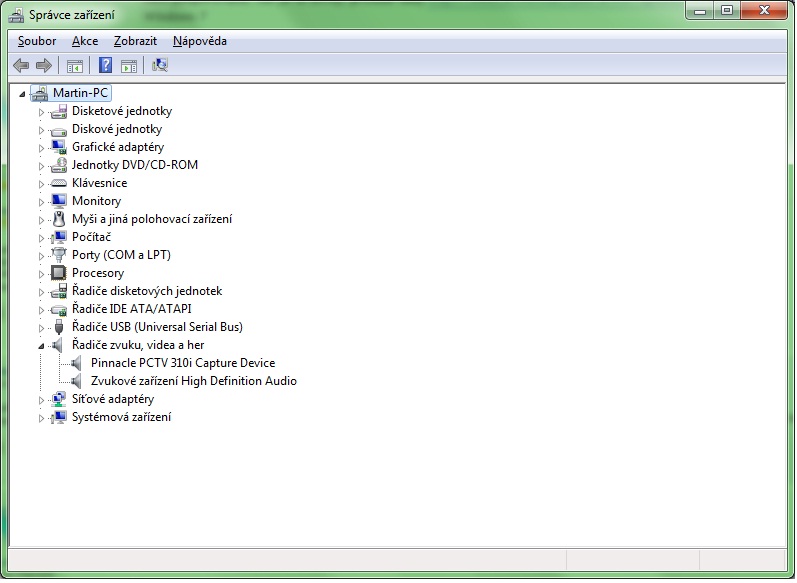This screenshot has width=797, height=583.
Task: Click the Správce zařízení title bar icon
Action: click(x=16, y=15)
